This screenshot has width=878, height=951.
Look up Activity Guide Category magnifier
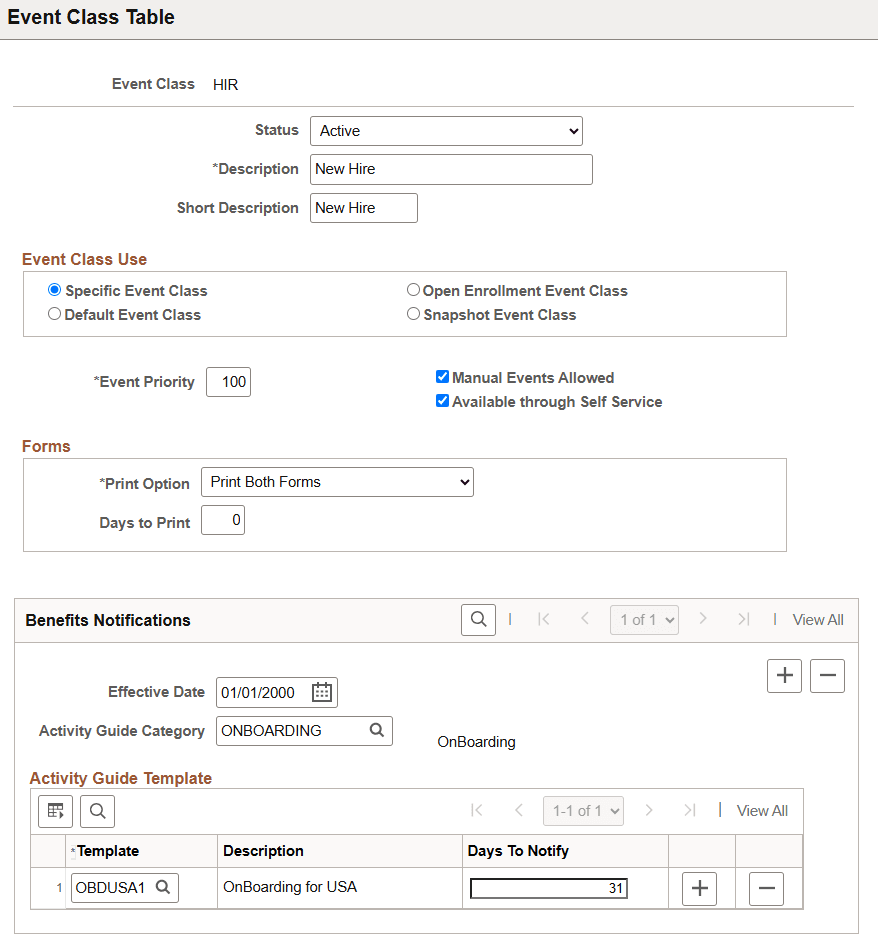(x=377, y=730)
